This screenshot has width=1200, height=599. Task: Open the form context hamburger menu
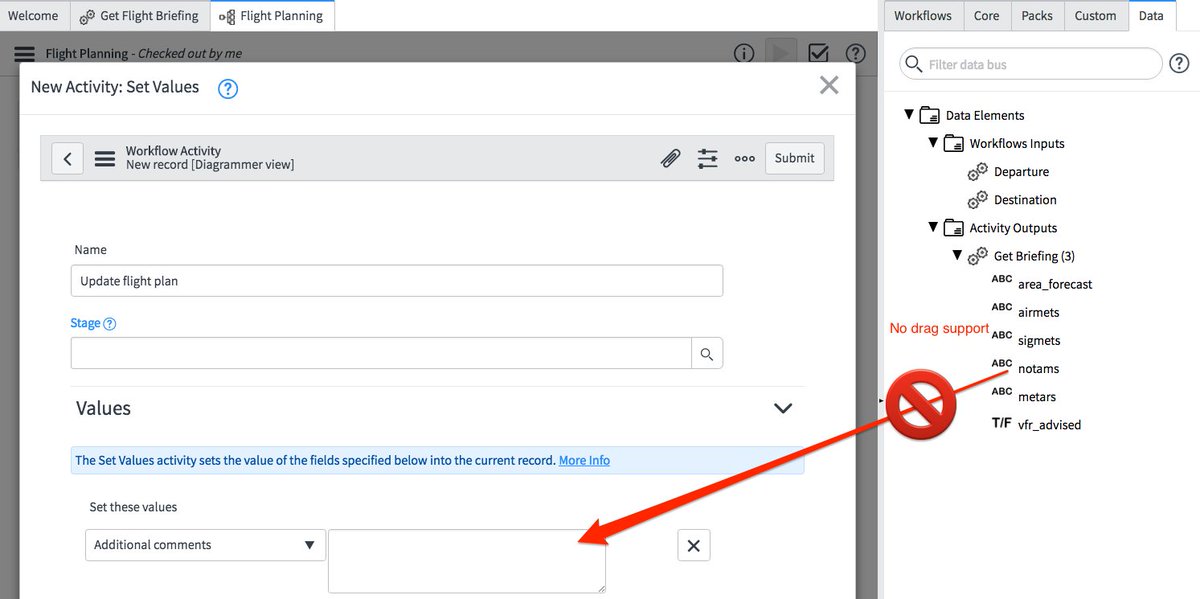104,158
